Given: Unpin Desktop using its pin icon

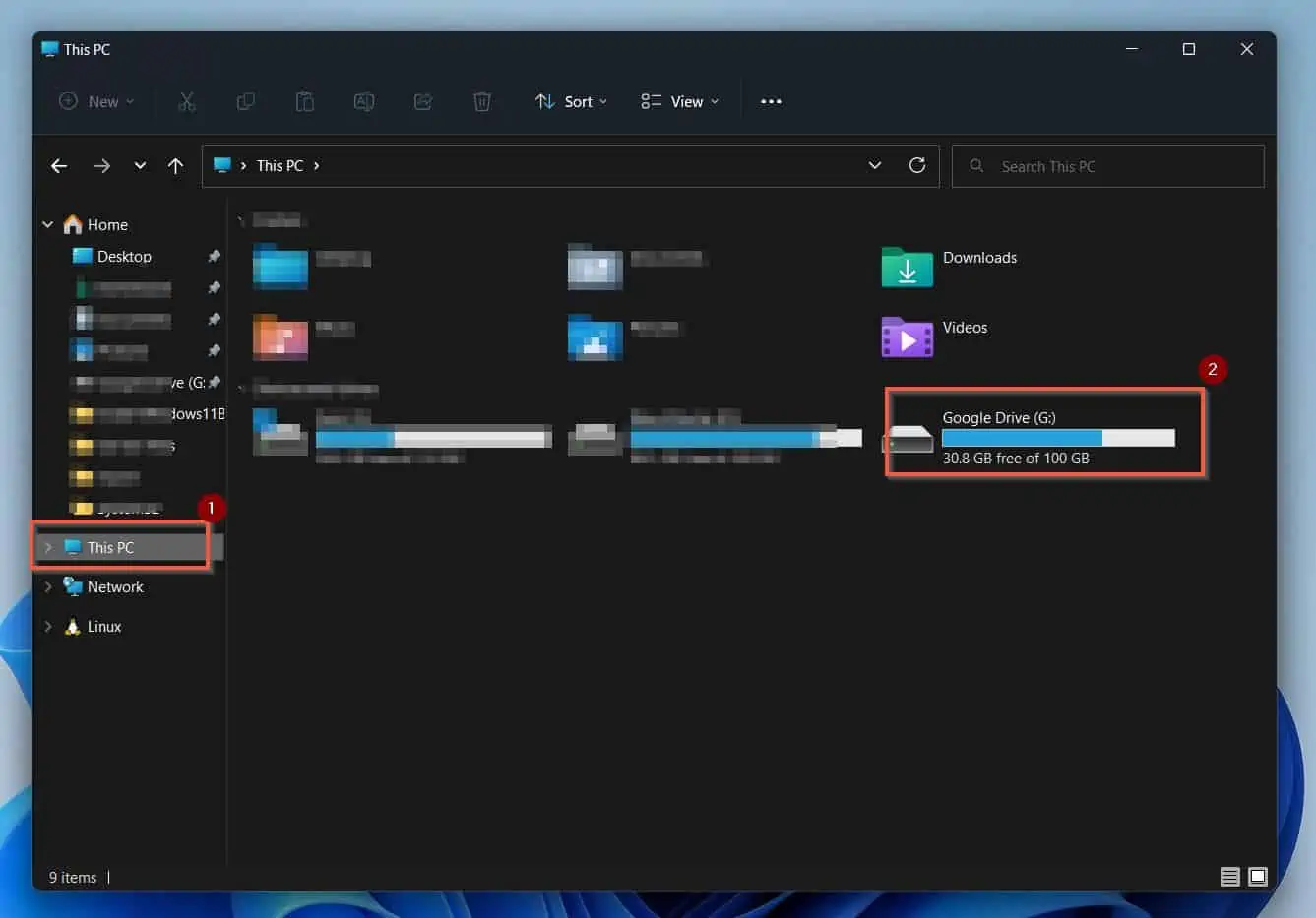Looking at the screenshot, I should pos(214,256).
